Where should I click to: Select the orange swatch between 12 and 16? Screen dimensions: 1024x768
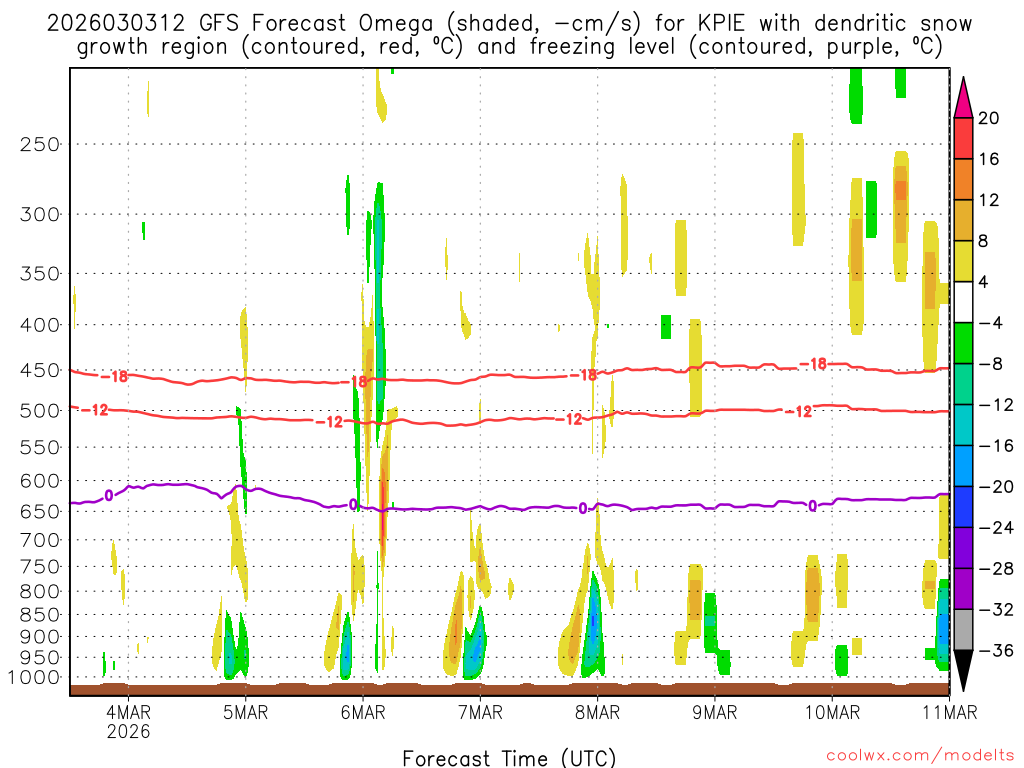(x=963, y=179)
